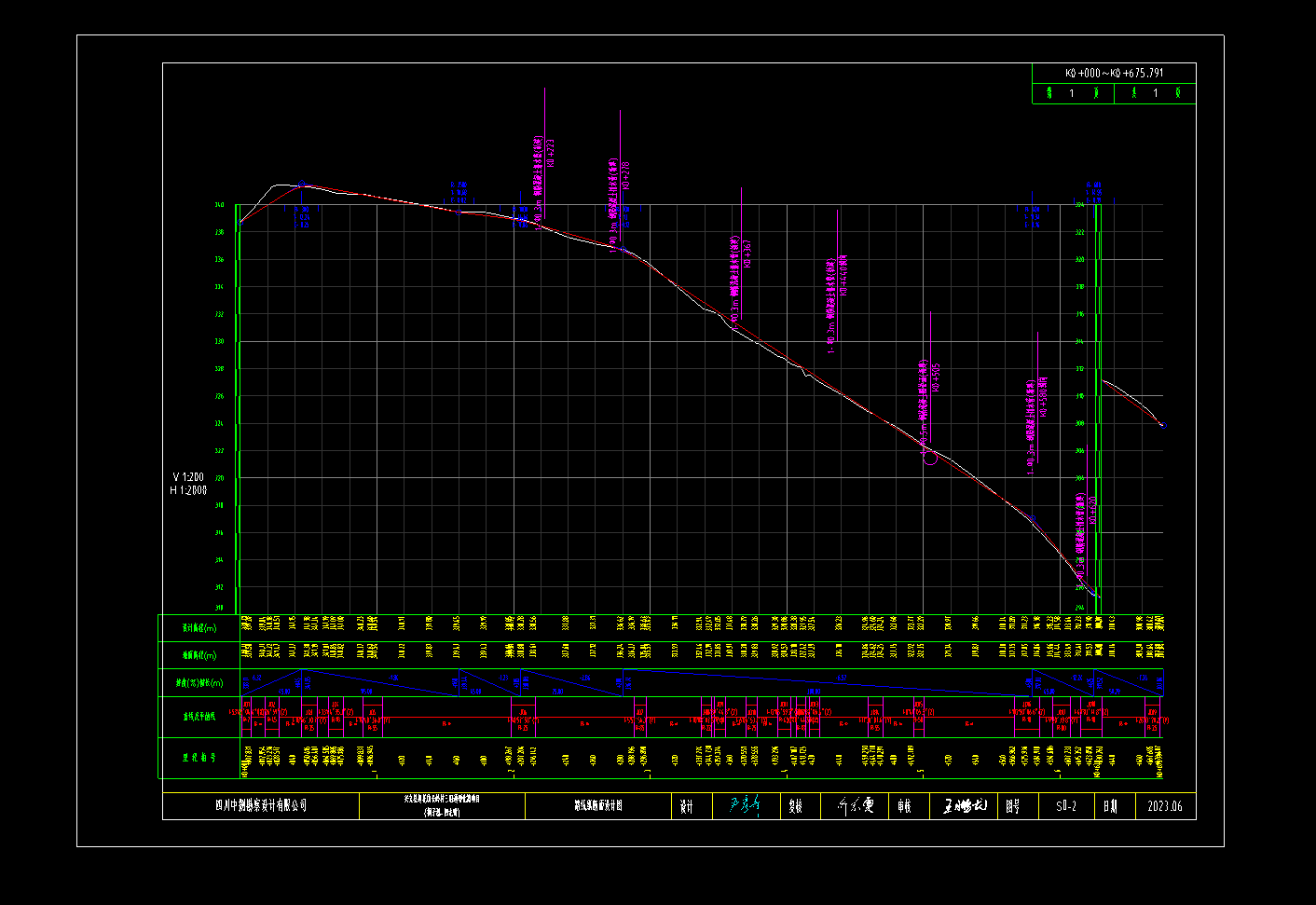Screen dimensions: 1316x905
Task: Click the reviewer's signature beside 复核
Action: pos(856,806)
